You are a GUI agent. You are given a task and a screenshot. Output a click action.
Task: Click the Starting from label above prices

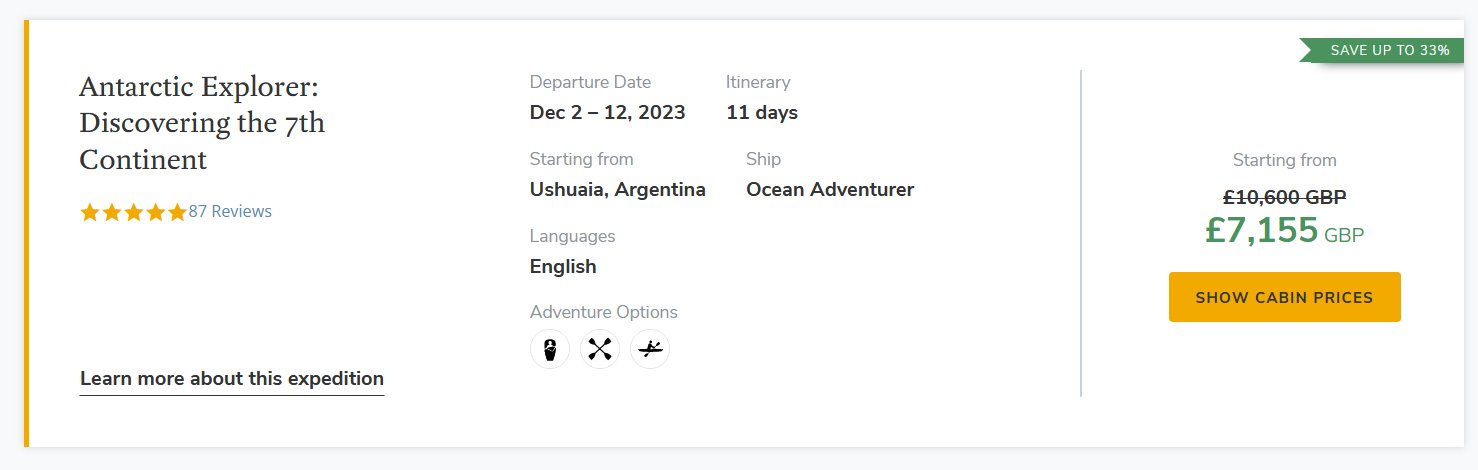[1284, 160]
